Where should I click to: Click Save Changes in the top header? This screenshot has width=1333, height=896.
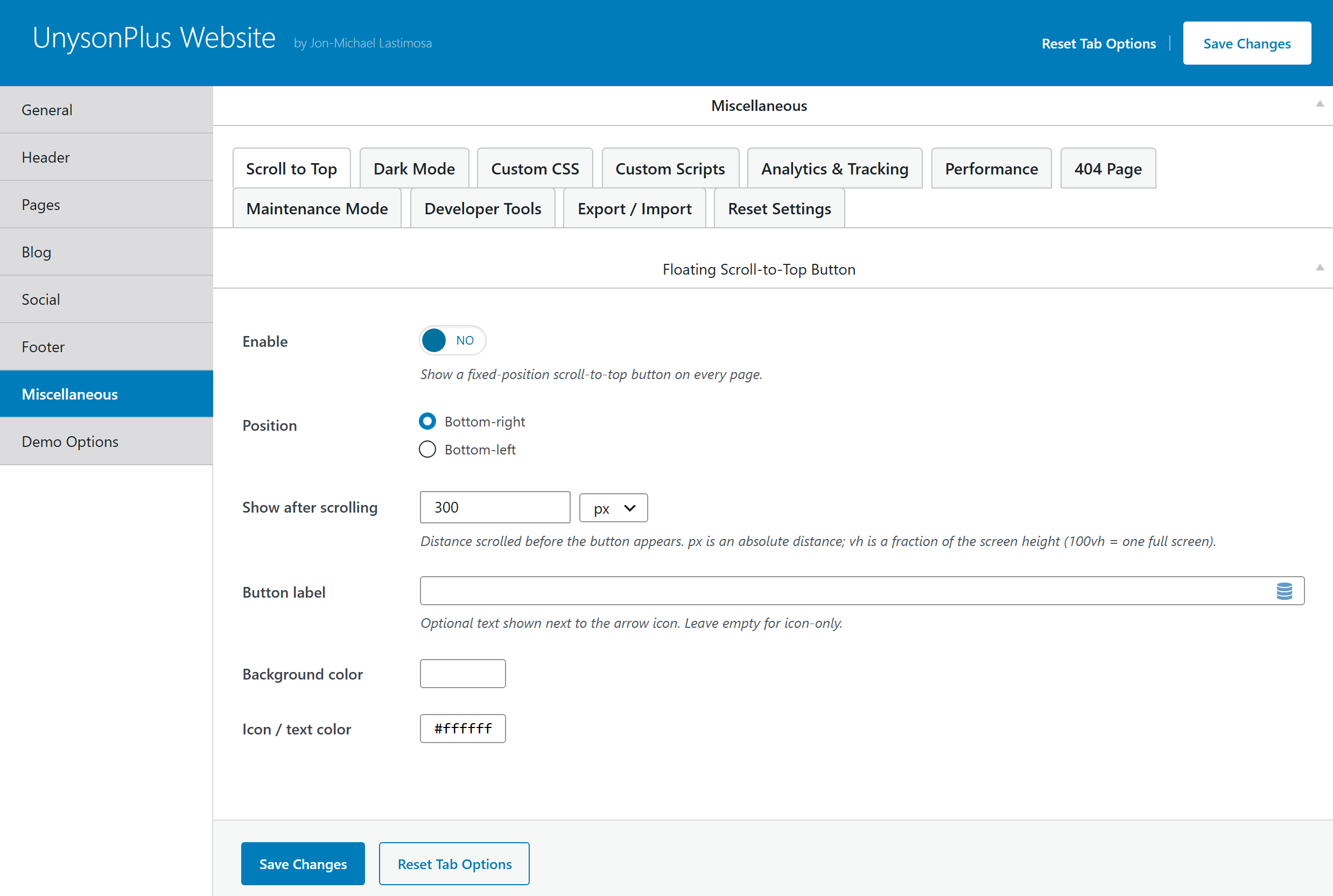1247,44
